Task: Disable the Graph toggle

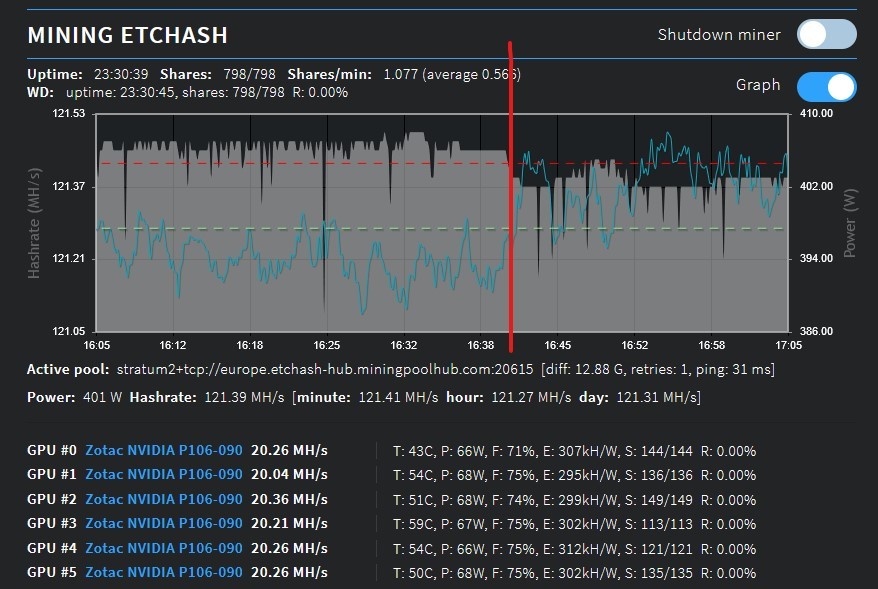Action: 826,87
